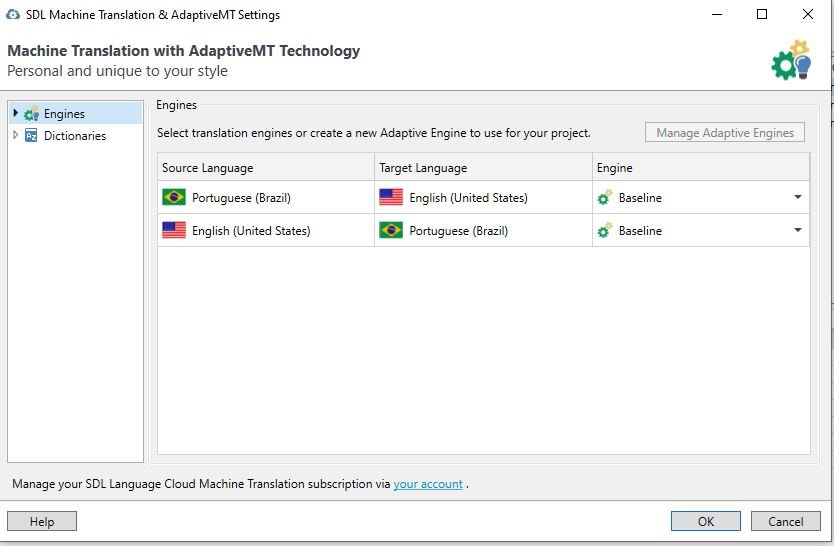Image resolution: width=834 pixels, height=546 pixels.
Task: Click the Brazil flag in the second row's target
Action: tap(391, 230)
